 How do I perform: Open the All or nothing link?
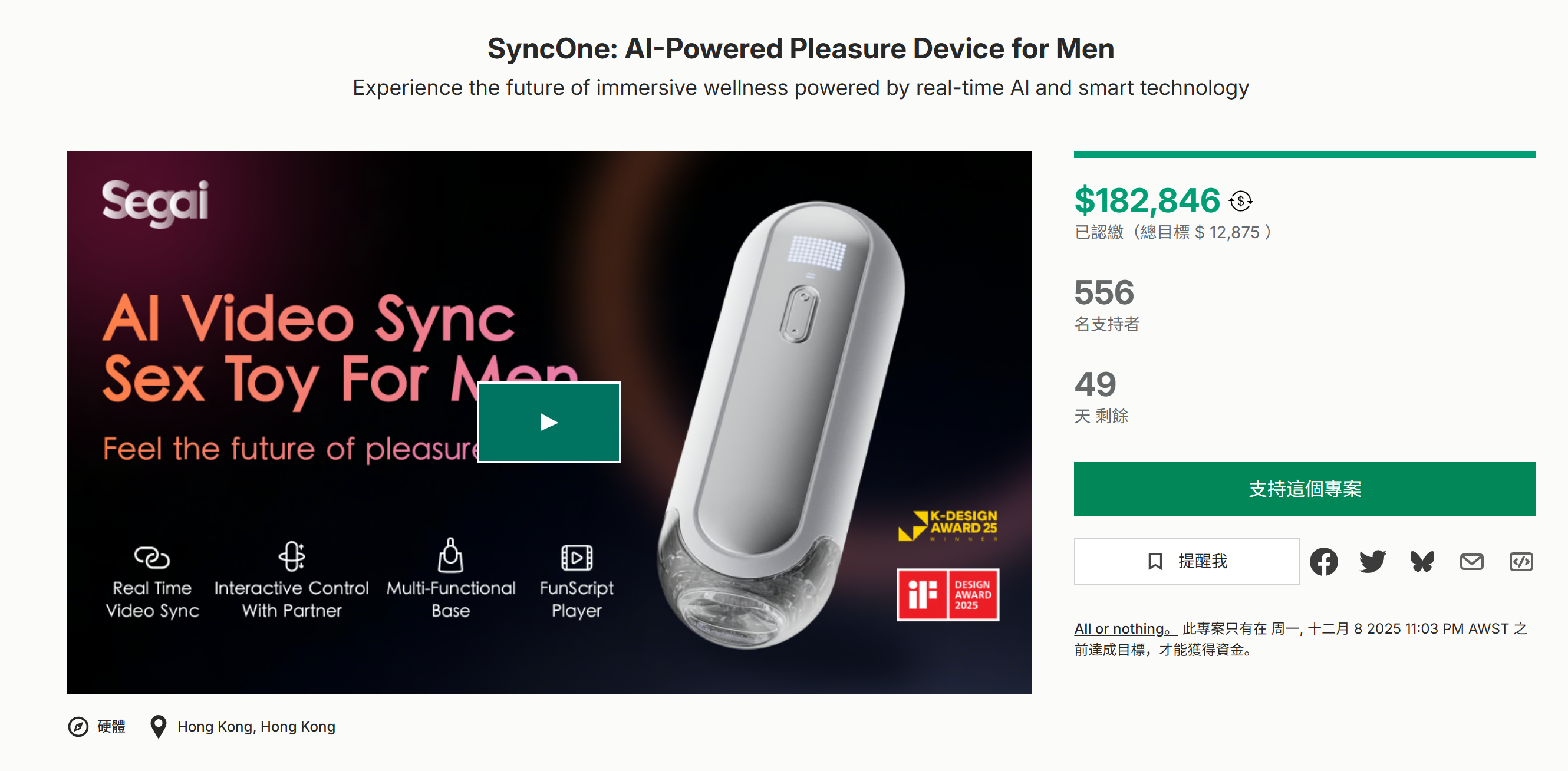point(1125,628)
